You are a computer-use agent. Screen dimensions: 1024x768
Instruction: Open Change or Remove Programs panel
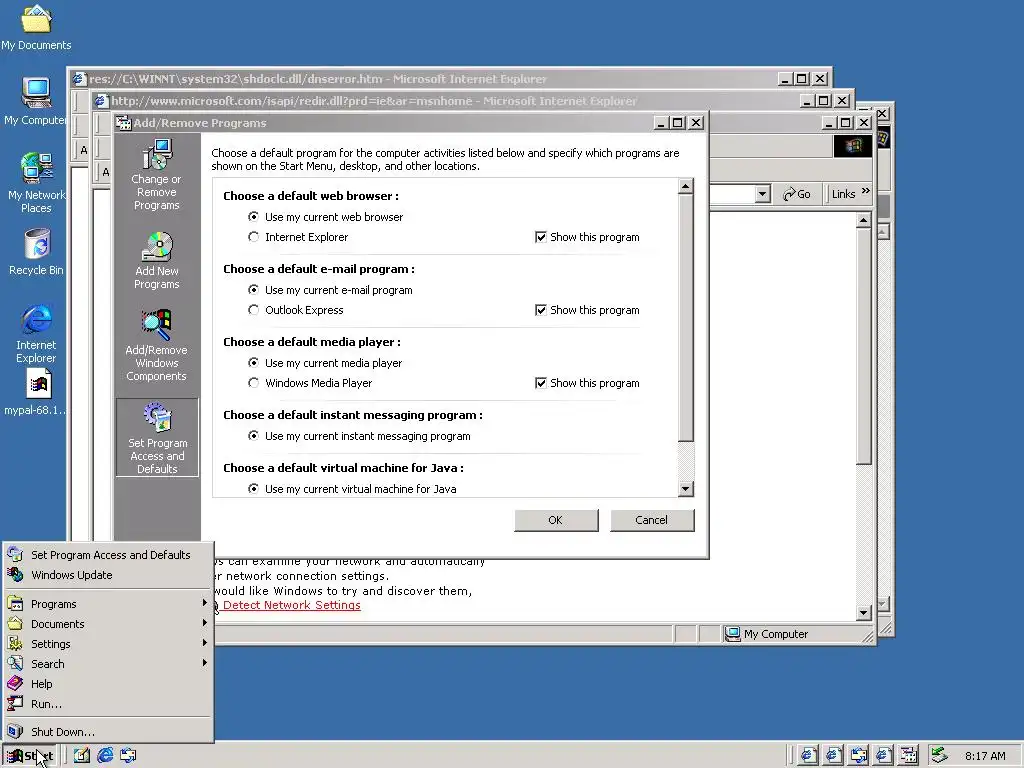click(x=157, y=174)
